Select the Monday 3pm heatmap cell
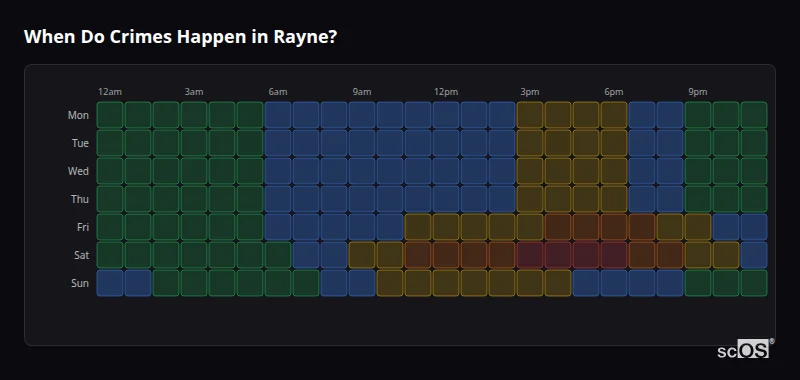 pyautogui.click(x=530, y=115)
